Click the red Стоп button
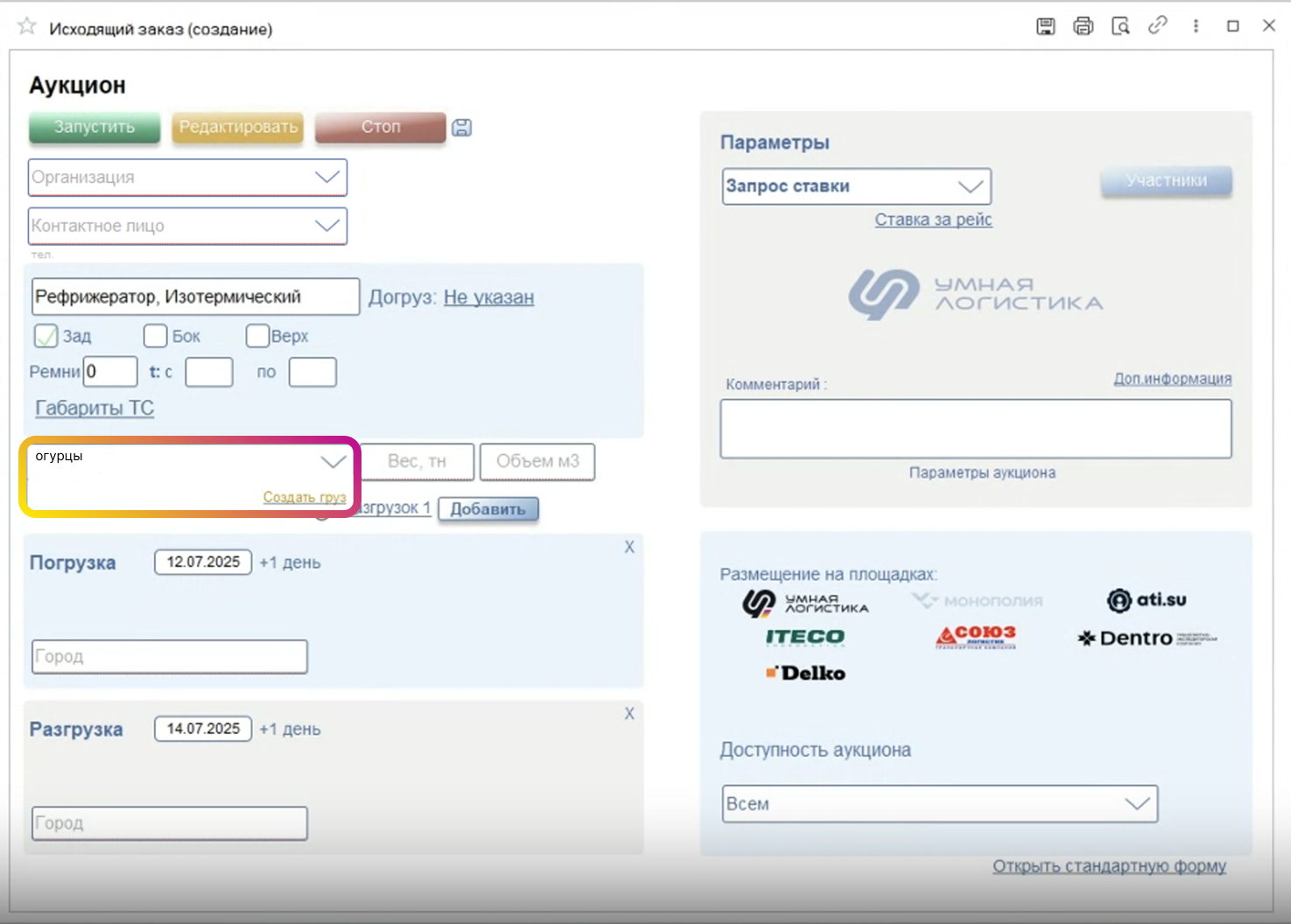 (381, 127)
